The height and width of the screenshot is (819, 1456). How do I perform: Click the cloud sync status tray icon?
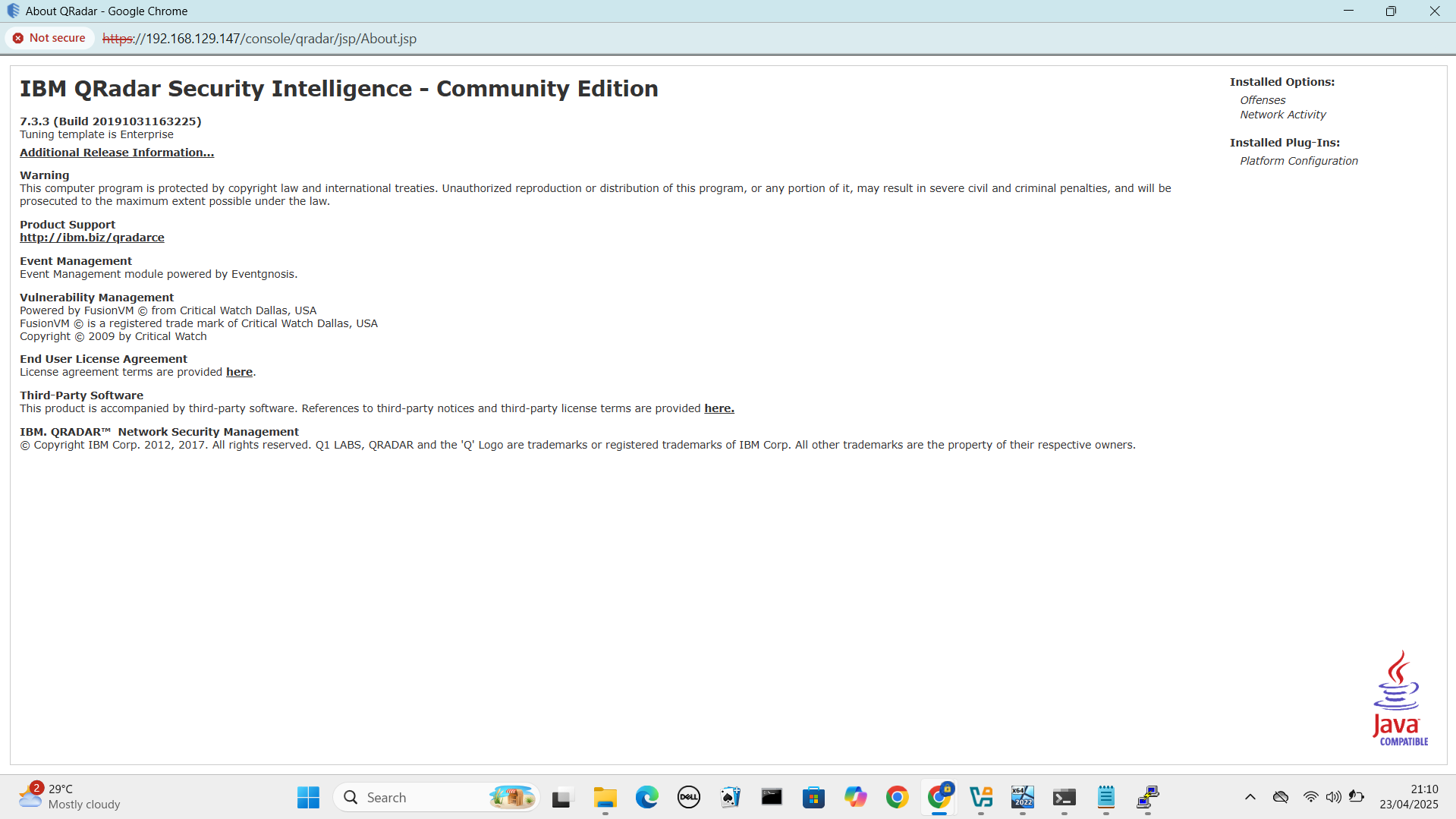pos(1281,797)
